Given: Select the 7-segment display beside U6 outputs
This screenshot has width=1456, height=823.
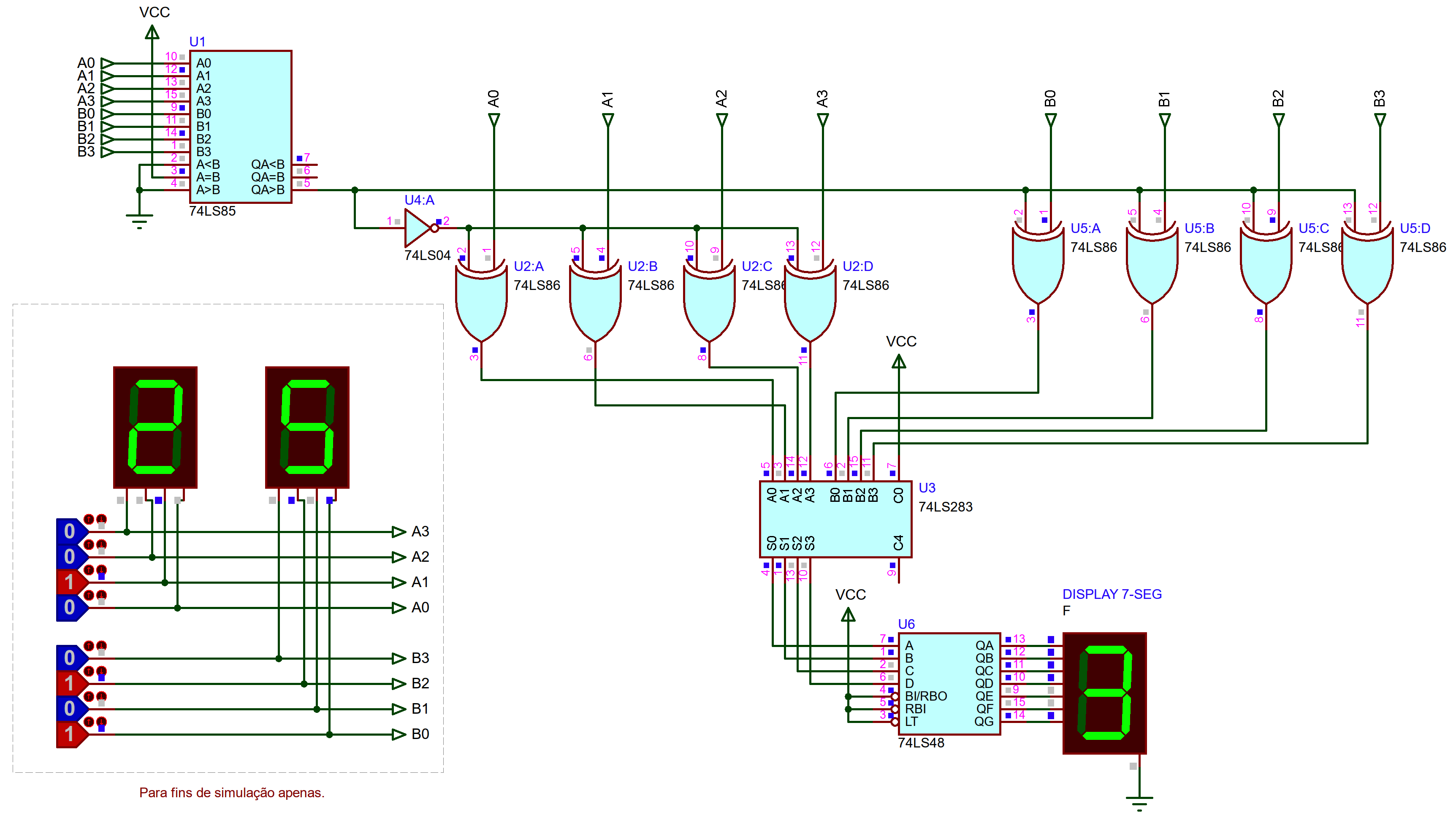Looking at the screenshot, I should pos(1104,693).
